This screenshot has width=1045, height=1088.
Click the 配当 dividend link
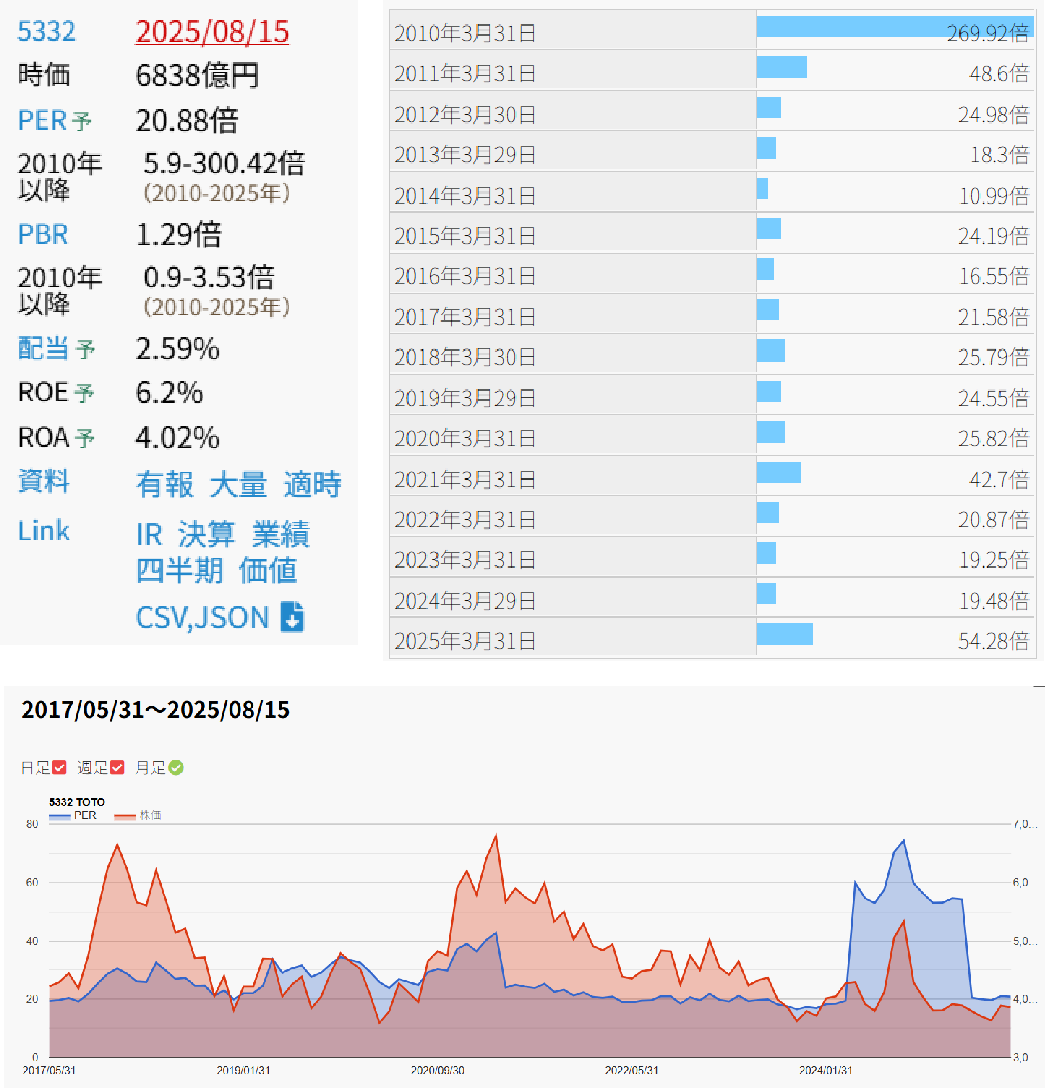coord(43,349)
